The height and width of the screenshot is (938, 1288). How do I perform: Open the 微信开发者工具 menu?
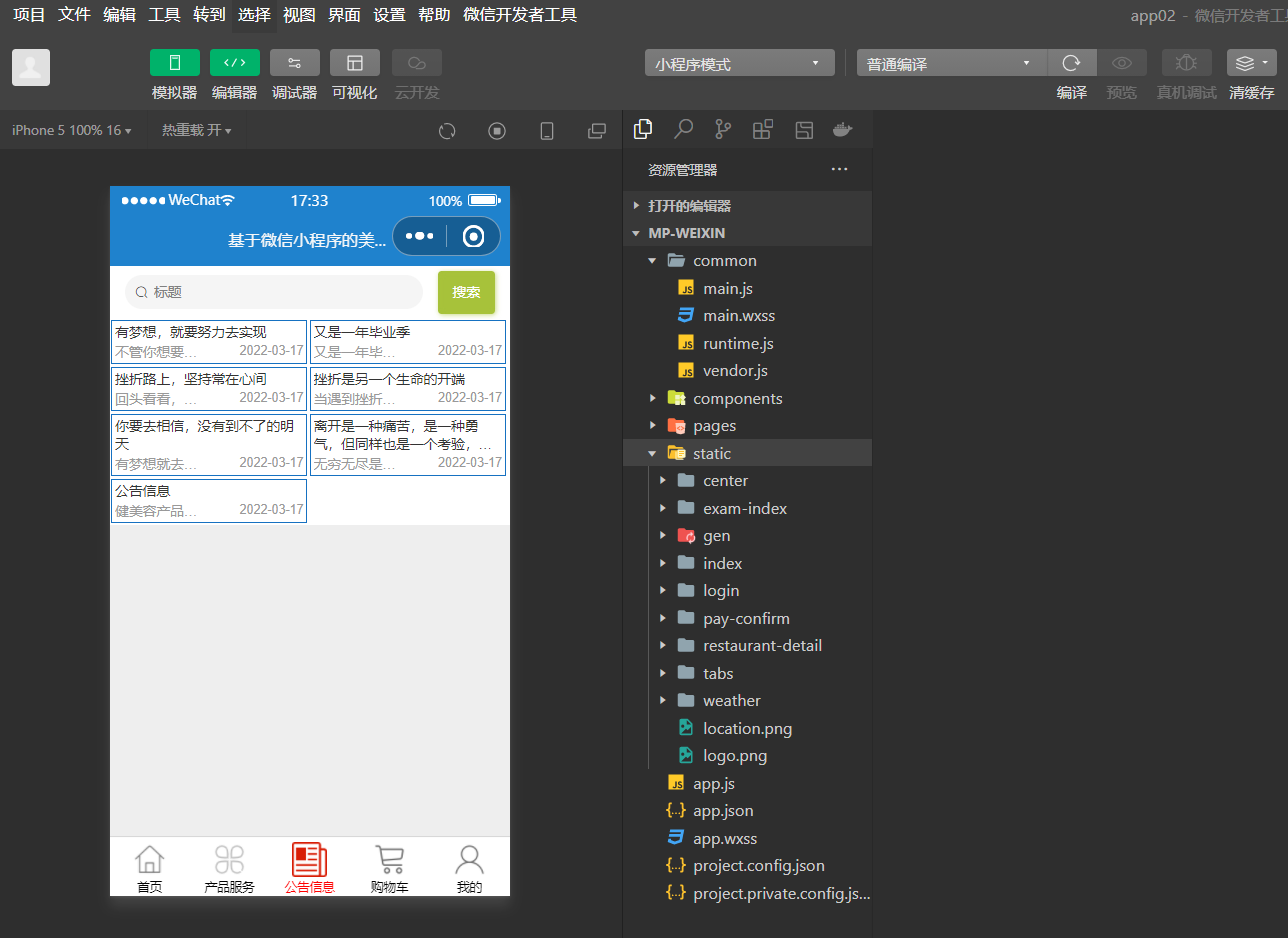[x=520, y=15]
